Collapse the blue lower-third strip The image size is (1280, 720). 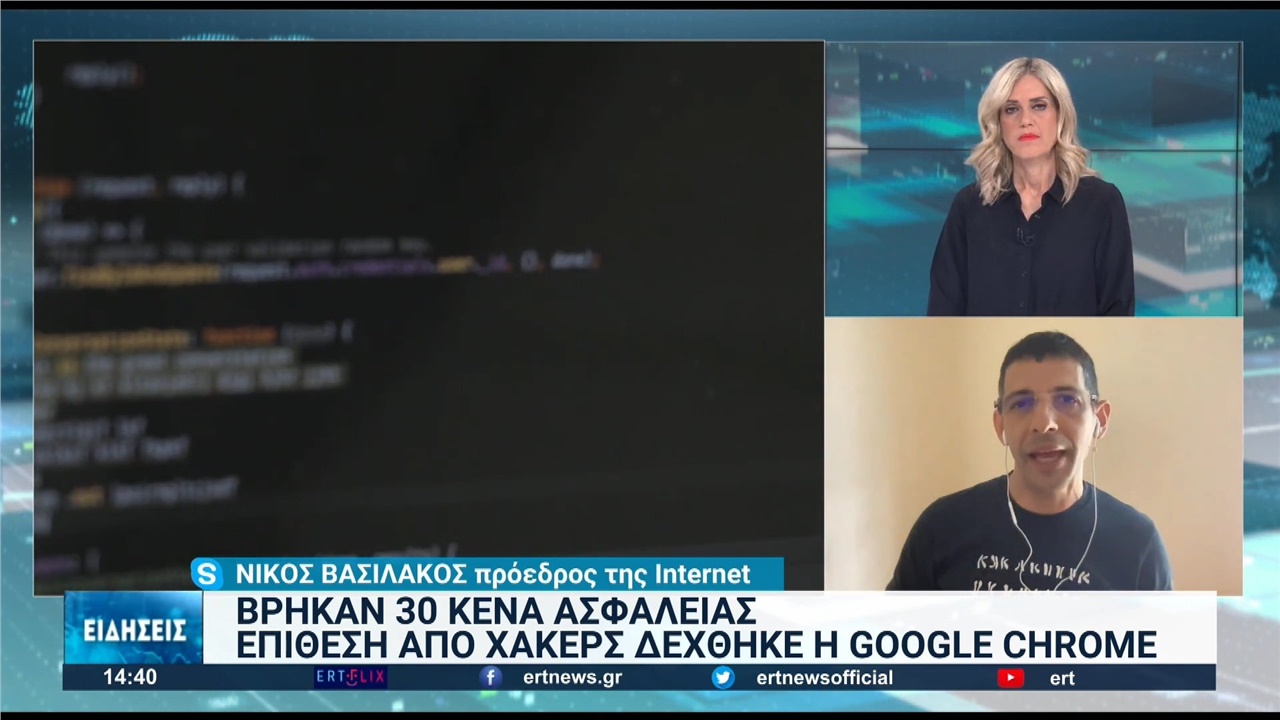(640, 677)
